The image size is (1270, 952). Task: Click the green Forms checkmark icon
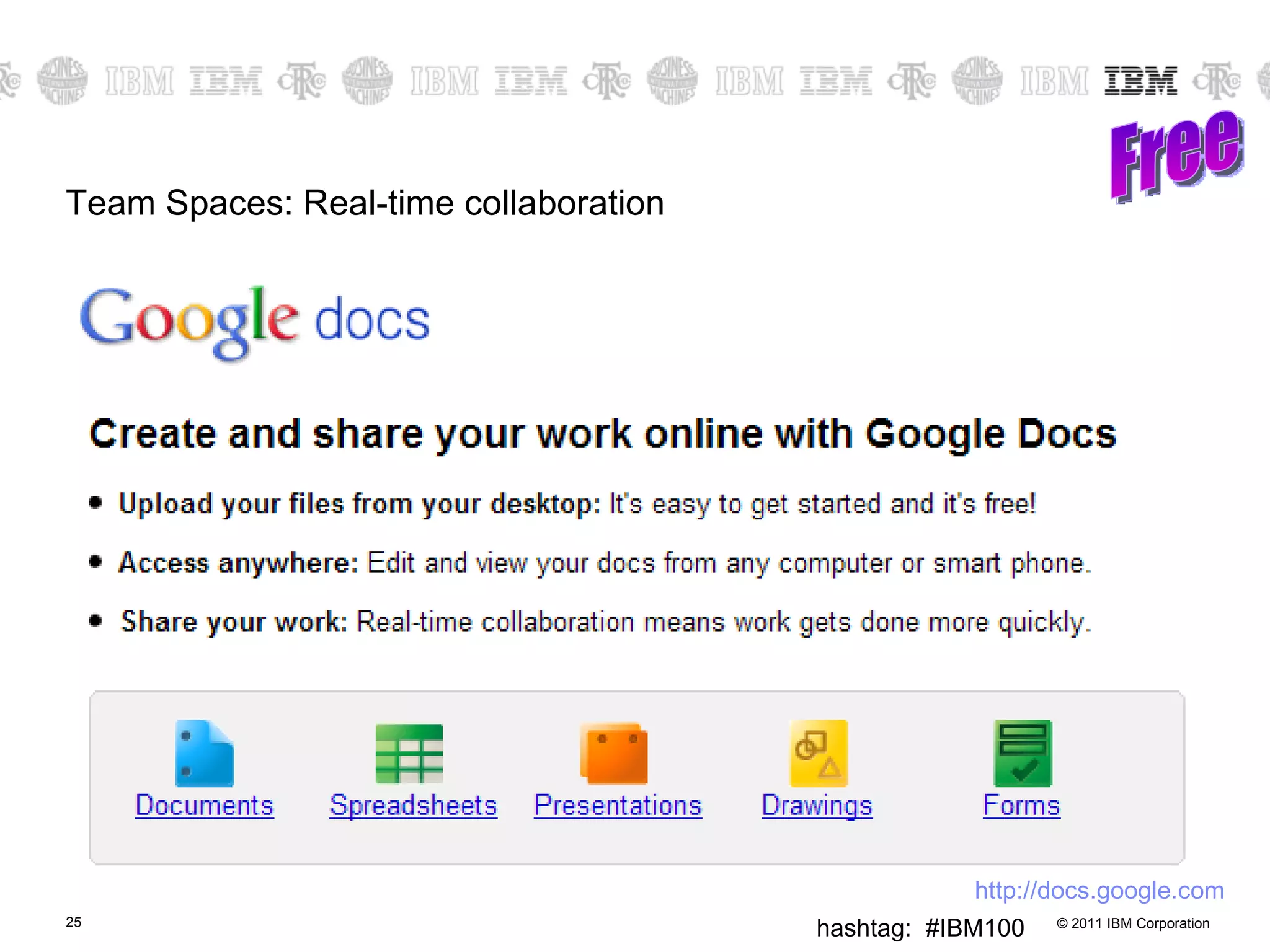pyautogui.click(x=1023, y=753)
